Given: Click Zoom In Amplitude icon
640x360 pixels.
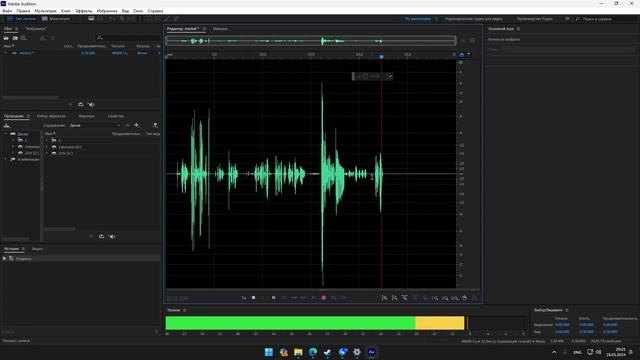Looking at the screenshot, I should pos(384,298).
